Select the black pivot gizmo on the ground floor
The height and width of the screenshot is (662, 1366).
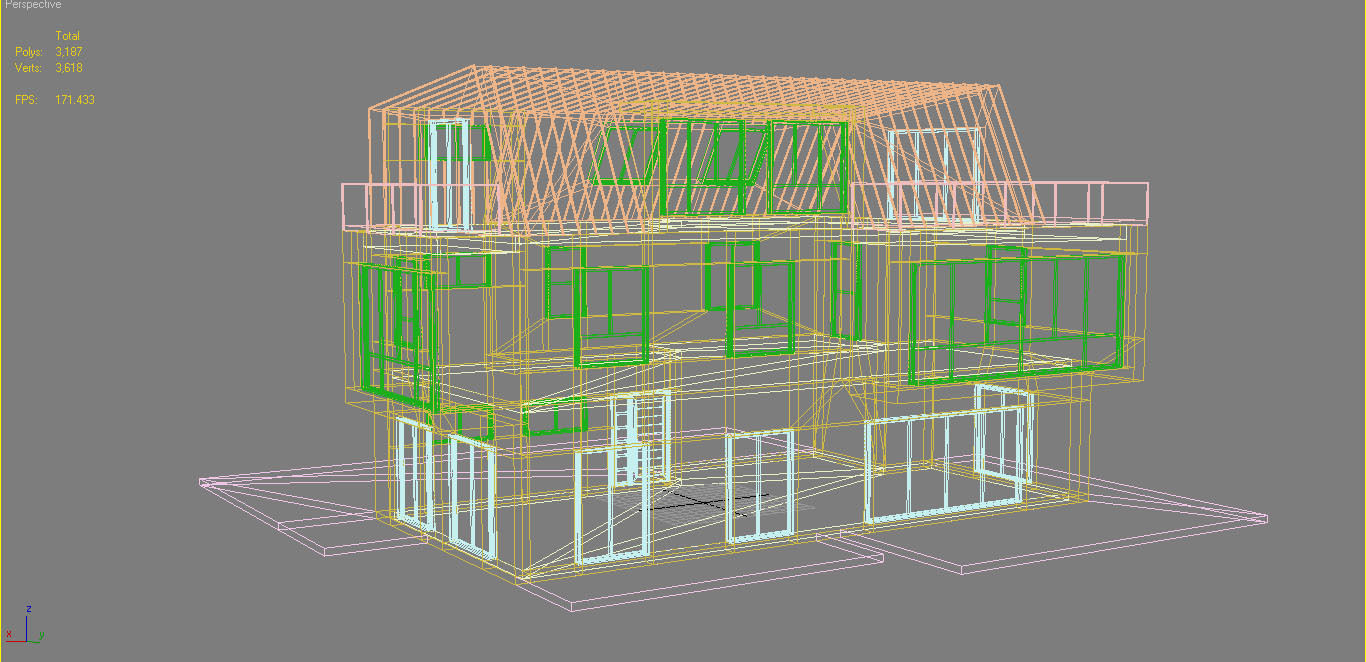pos(705,503)
